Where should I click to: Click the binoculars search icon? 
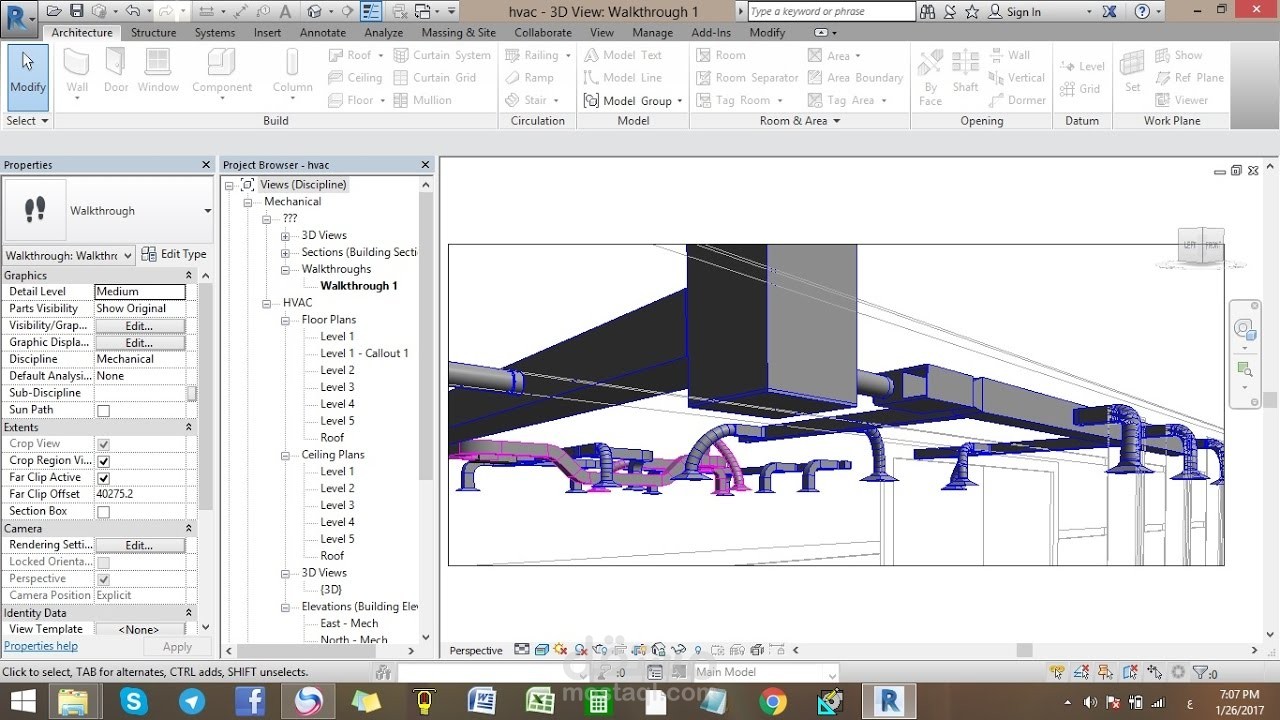click(927, 12)
